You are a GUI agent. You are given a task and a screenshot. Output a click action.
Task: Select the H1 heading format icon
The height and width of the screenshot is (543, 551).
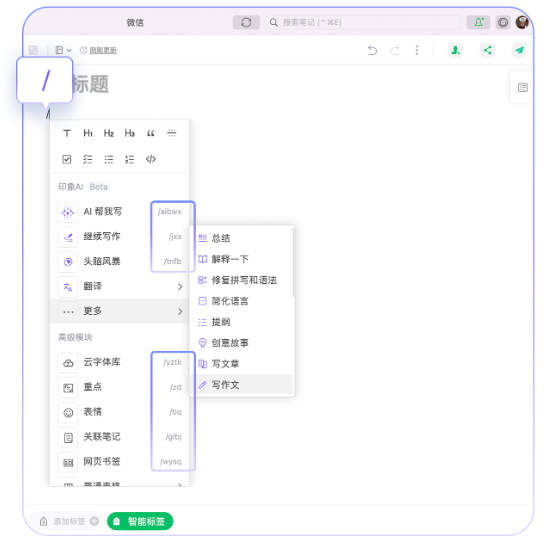click(x=88, y=133)
